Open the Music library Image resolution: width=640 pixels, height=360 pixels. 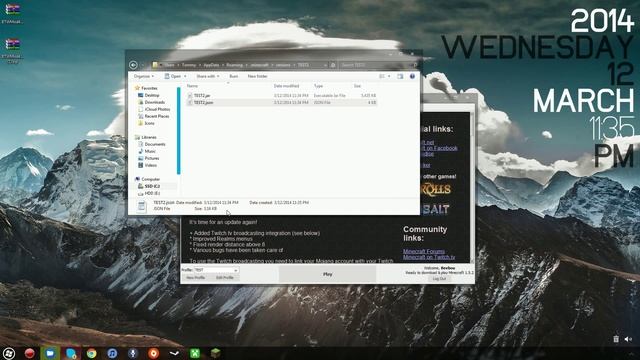(x=150, y=151)
